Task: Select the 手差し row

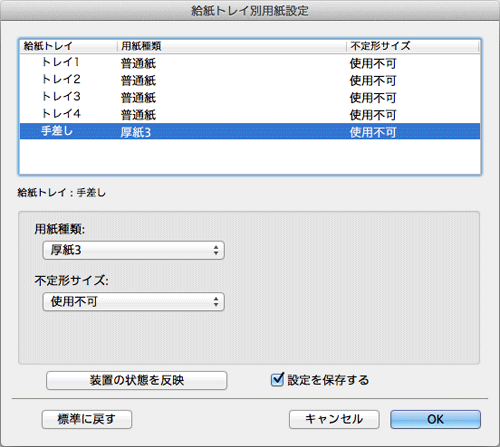Action: coord(250,131)
